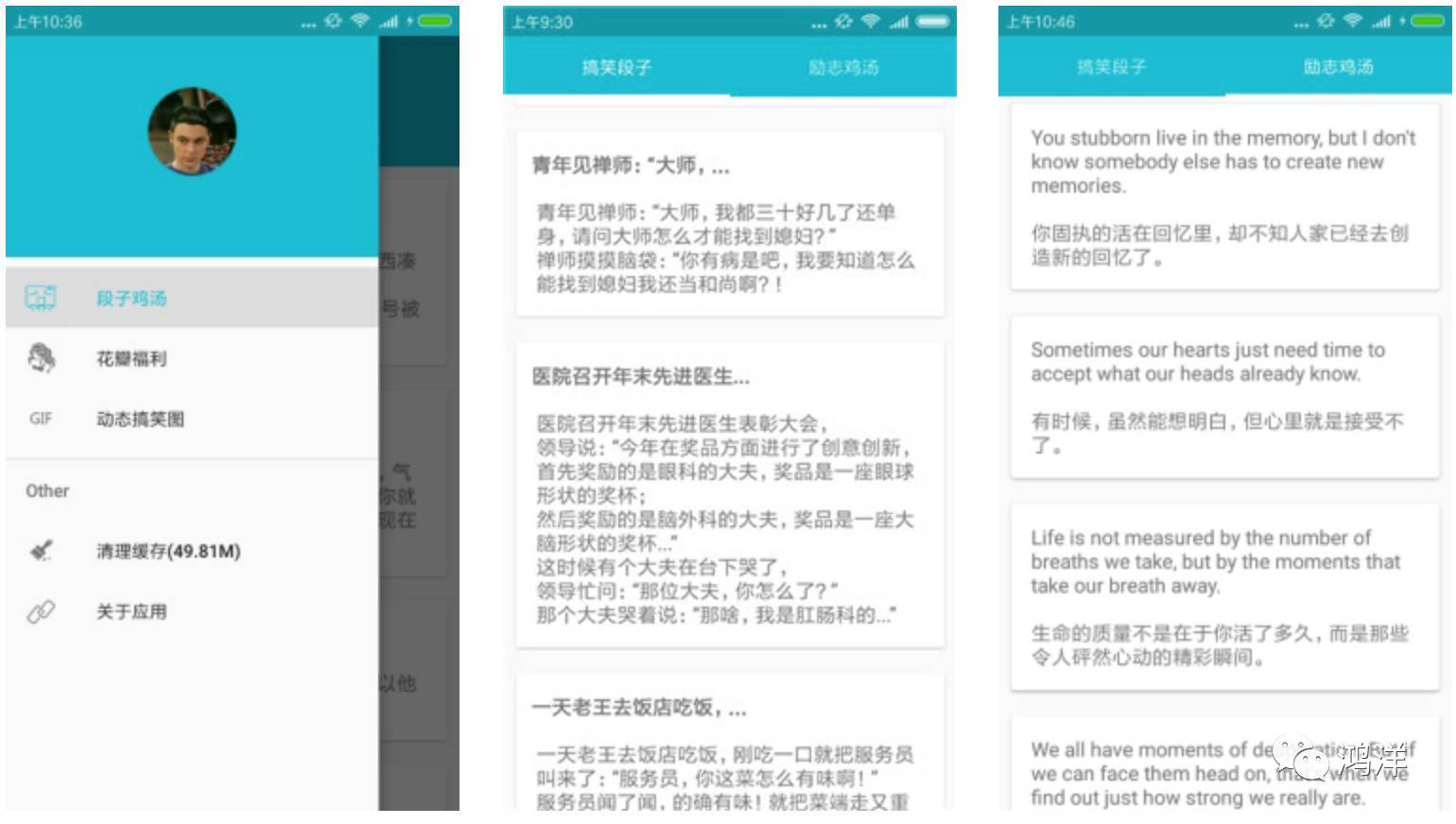The width and height of the screenshot is (1456, 824).
Task: Click the GIF icon in the drawer
Action: click(x=41, y=419)
